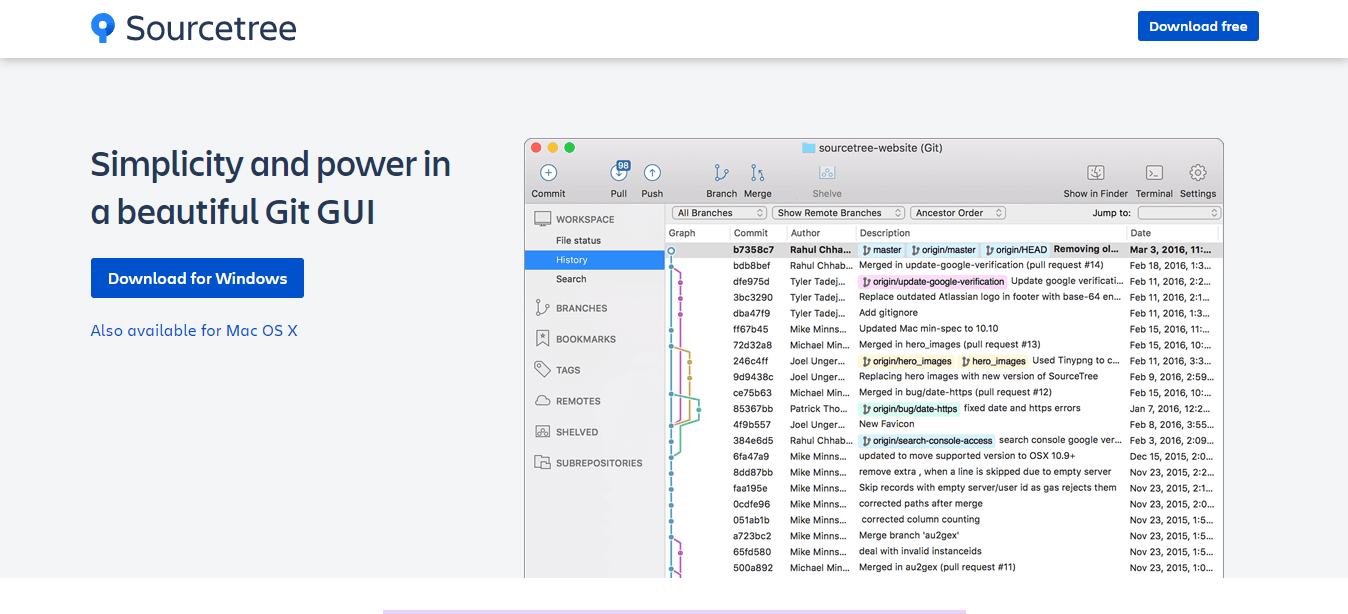Select the Branch toolbar icon
The height and width of the screenshot is (614, 1348).
point(721,173)
